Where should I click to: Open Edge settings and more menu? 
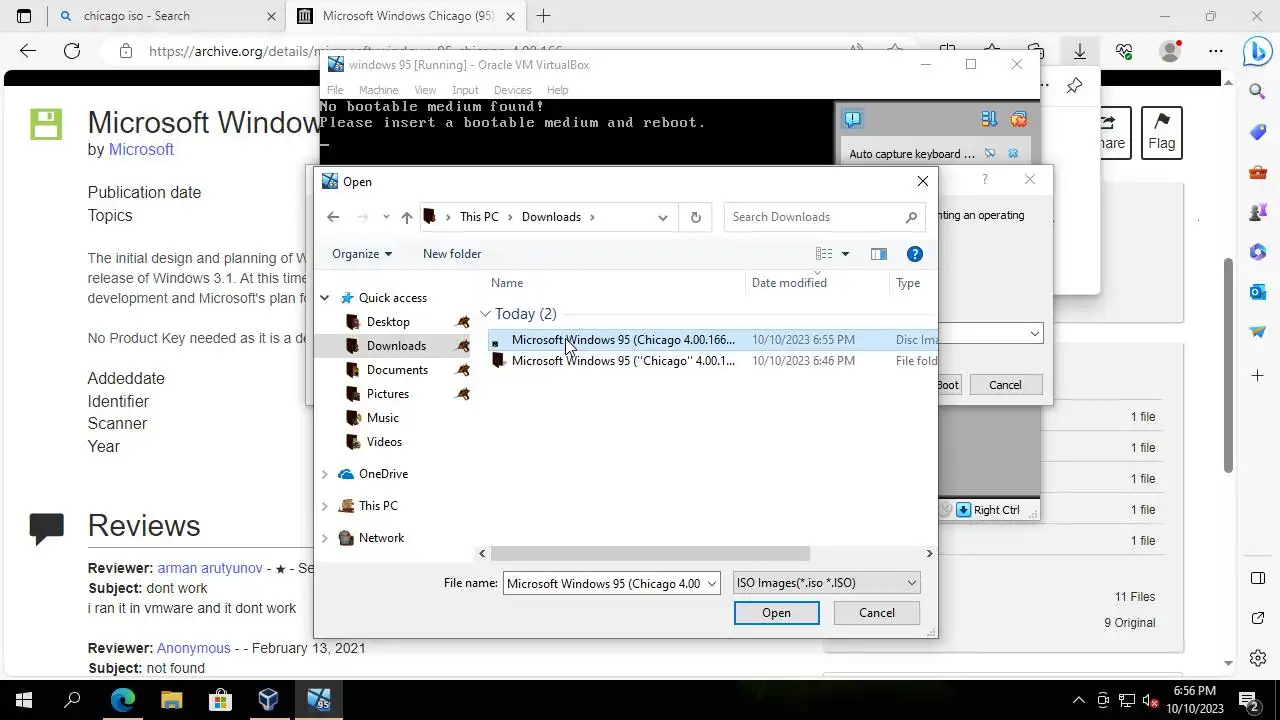click(x=1216, y=51)
